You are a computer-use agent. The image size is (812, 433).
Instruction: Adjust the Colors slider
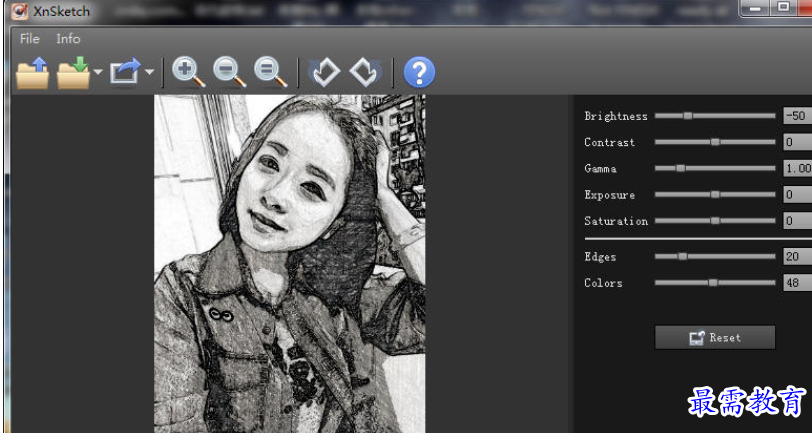click(x=715, y=283)
